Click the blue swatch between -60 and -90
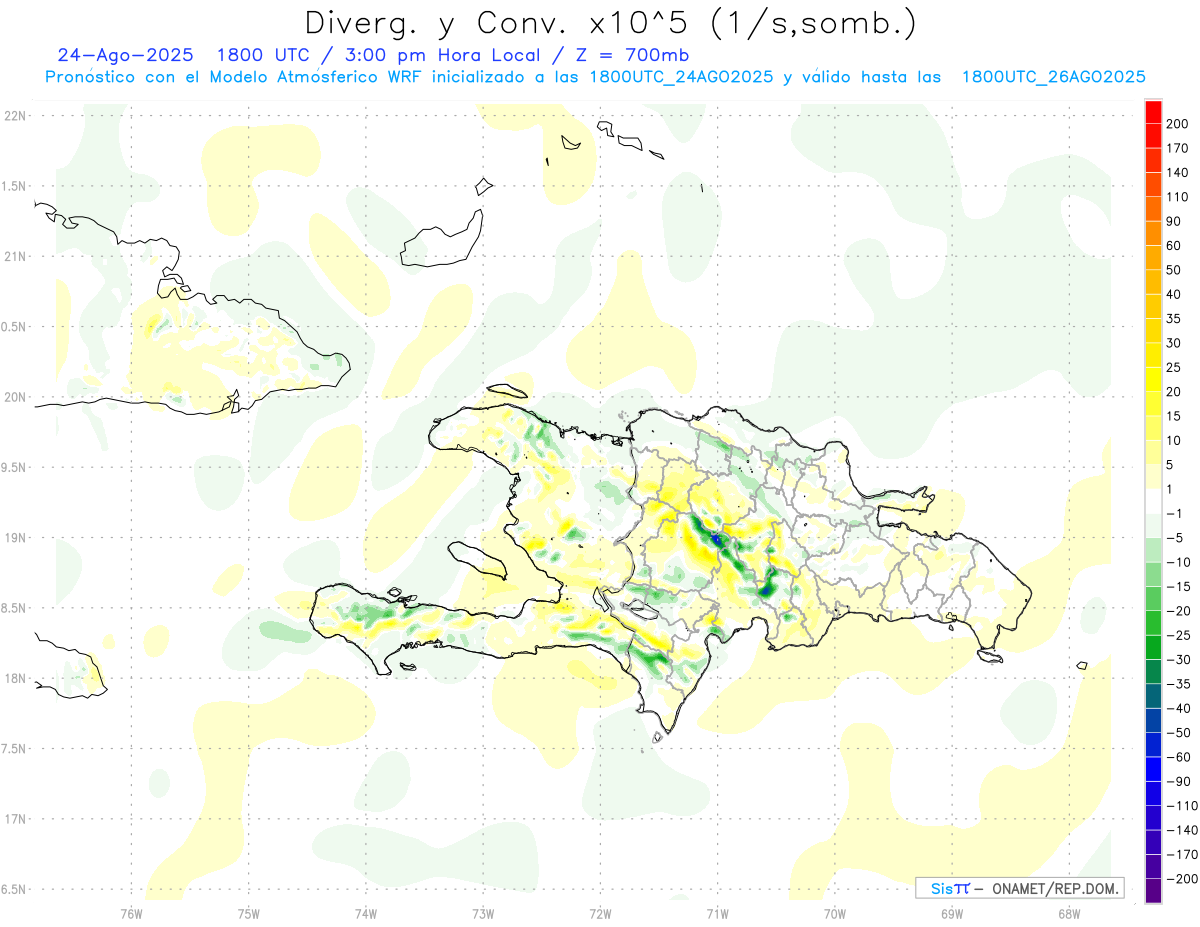 [1153, 769]
